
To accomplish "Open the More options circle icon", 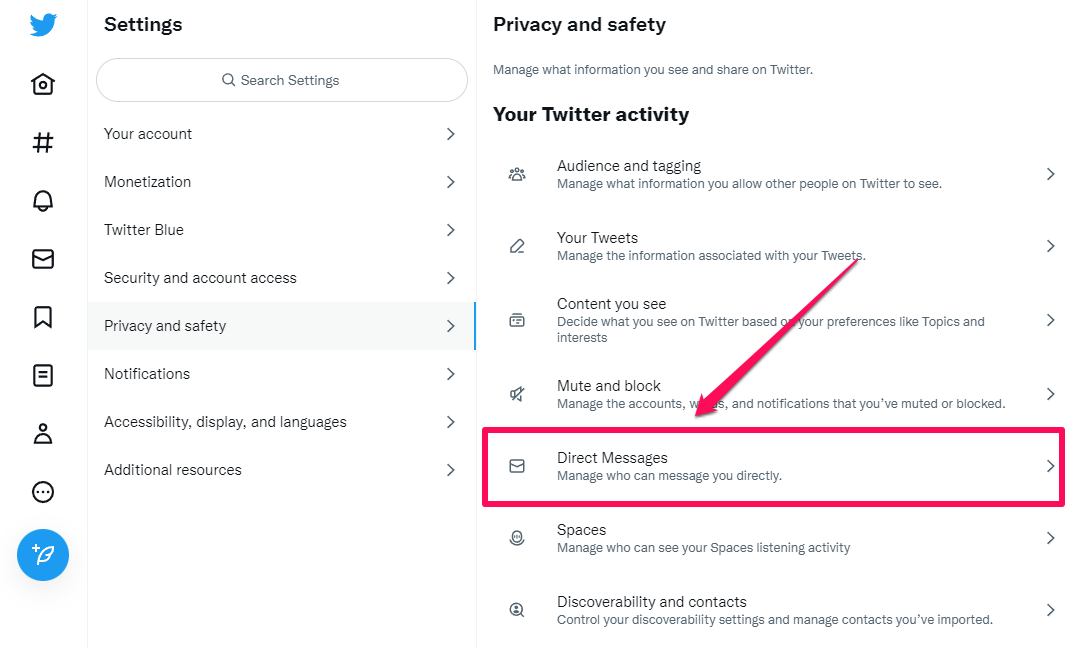I will pyautogui.click(x=42, y=491).
